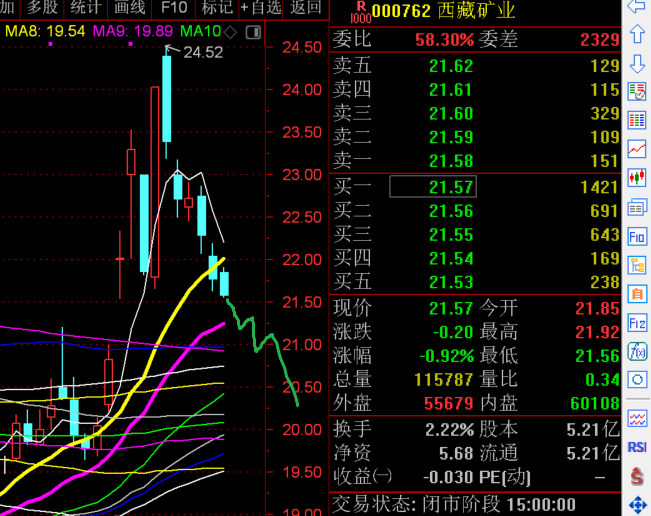Open the stacked windows icon
This screenshot has width=651, height=516.
coord(637,207)
